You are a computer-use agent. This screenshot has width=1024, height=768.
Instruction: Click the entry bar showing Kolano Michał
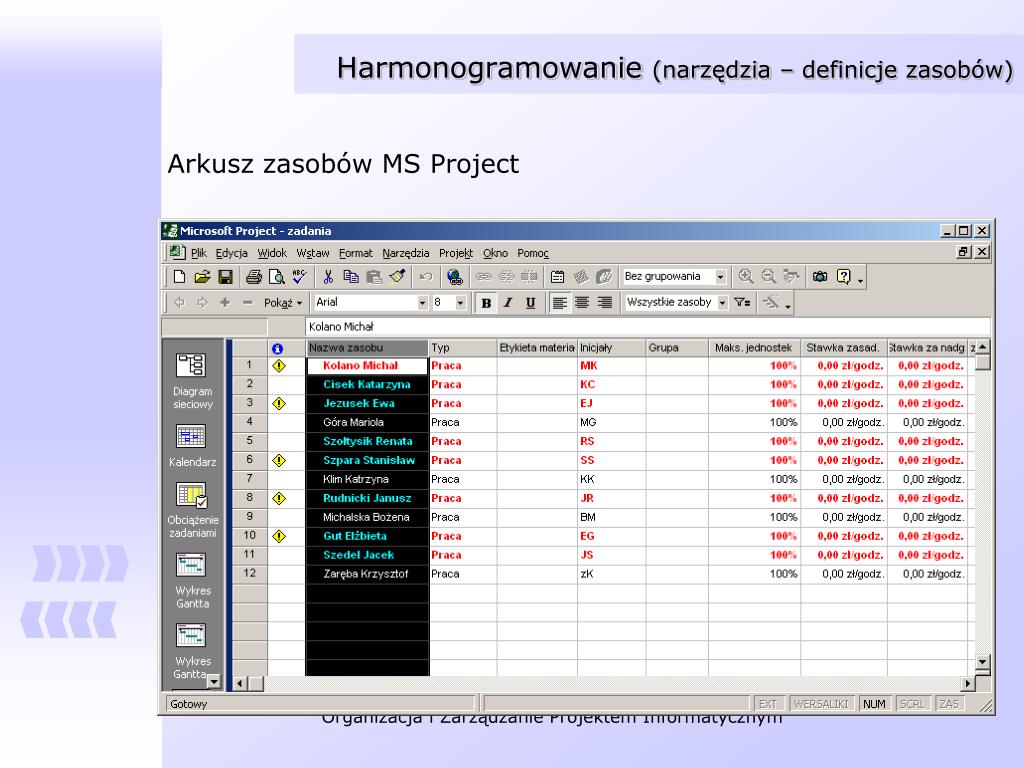click(648, 327)
